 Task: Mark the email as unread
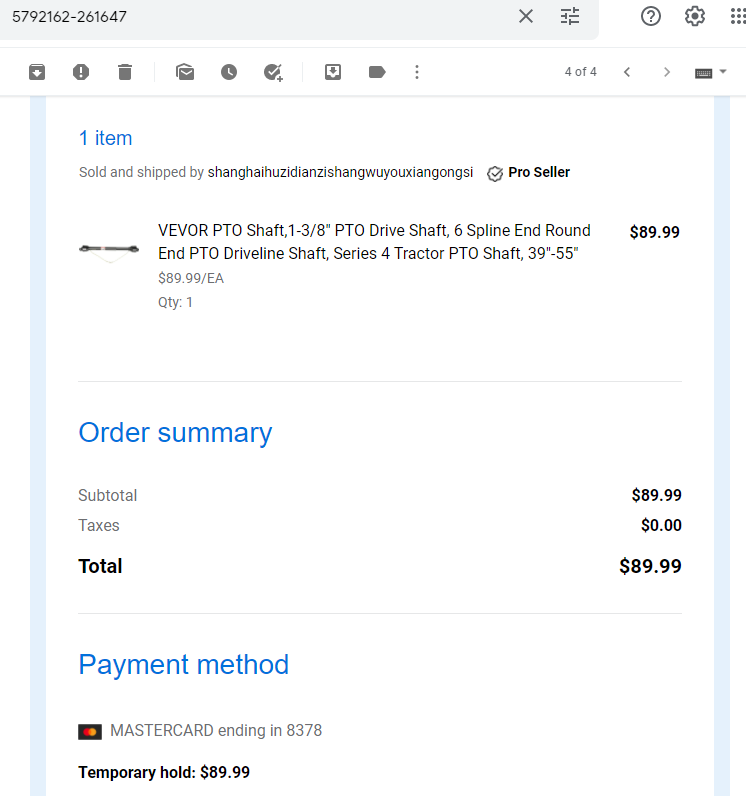tap(185, 72)
